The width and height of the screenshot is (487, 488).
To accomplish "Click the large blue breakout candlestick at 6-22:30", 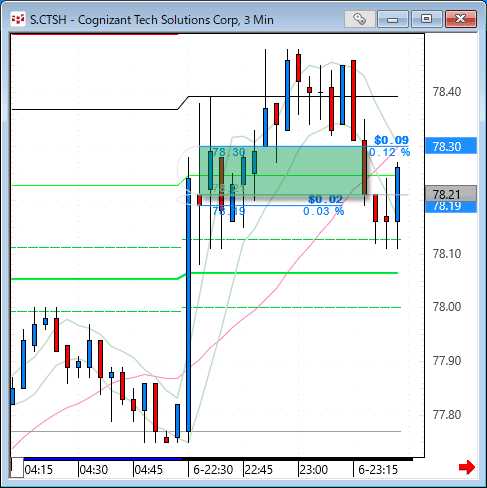I will 189,305.
